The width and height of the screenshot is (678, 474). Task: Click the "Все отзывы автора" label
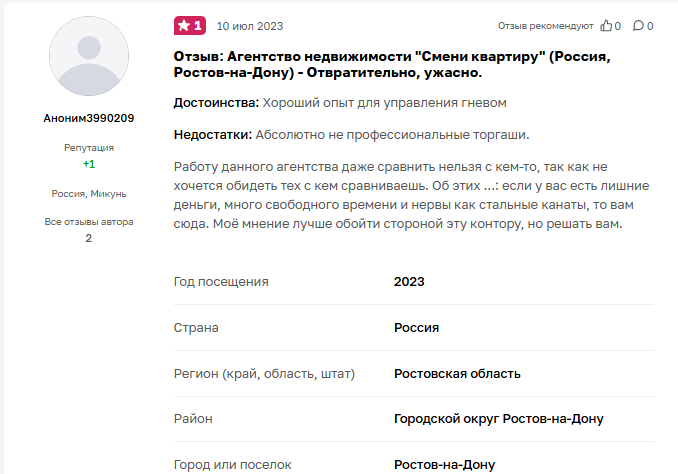coord(89,222)
